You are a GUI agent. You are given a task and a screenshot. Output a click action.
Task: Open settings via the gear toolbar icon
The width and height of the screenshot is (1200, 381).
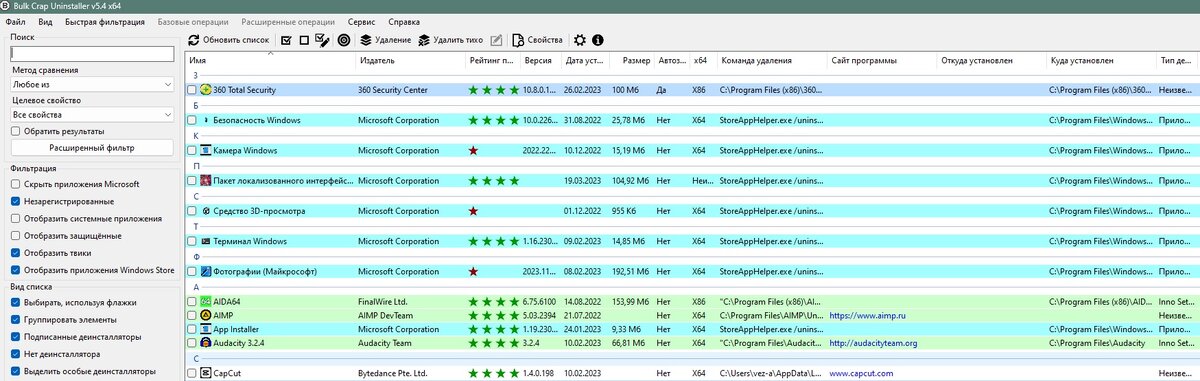point(580,40)
